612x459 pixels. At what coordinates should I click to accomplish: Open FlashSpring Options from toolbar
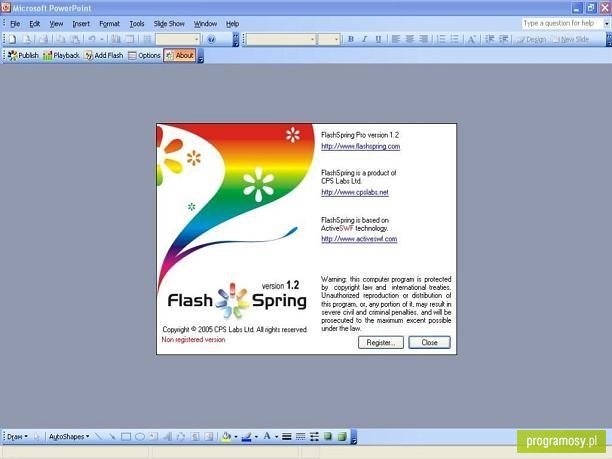(144, 55)
